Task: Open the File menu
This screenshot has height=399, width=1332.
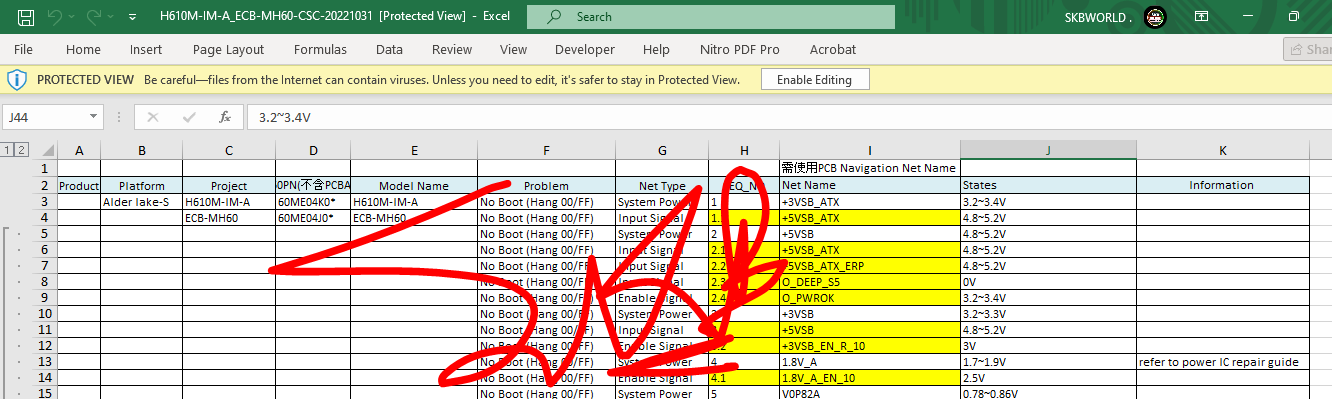Action: (23, 49)
